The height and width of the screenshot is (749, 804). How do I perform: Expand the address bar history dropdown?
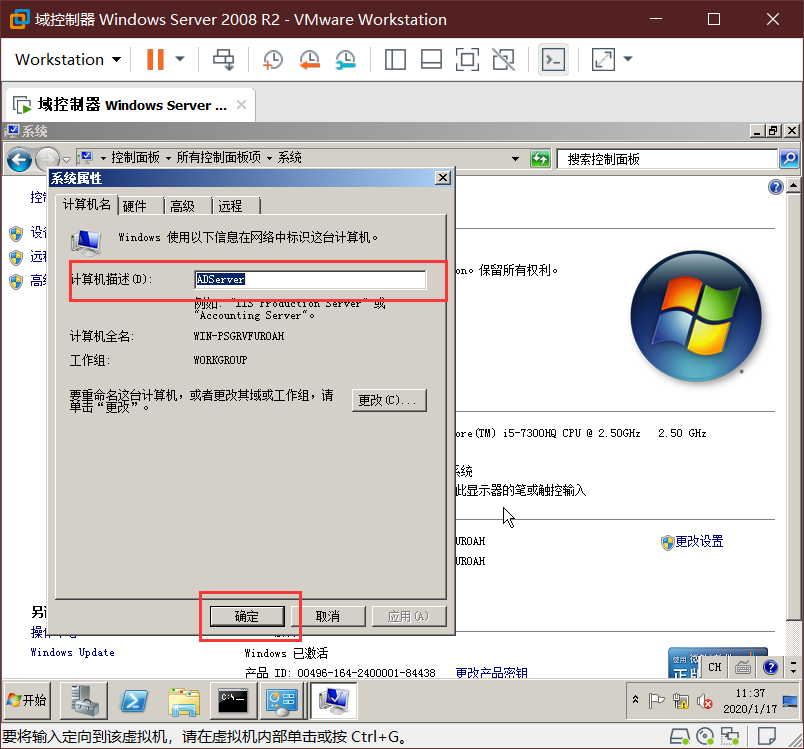tap(515, 159)
